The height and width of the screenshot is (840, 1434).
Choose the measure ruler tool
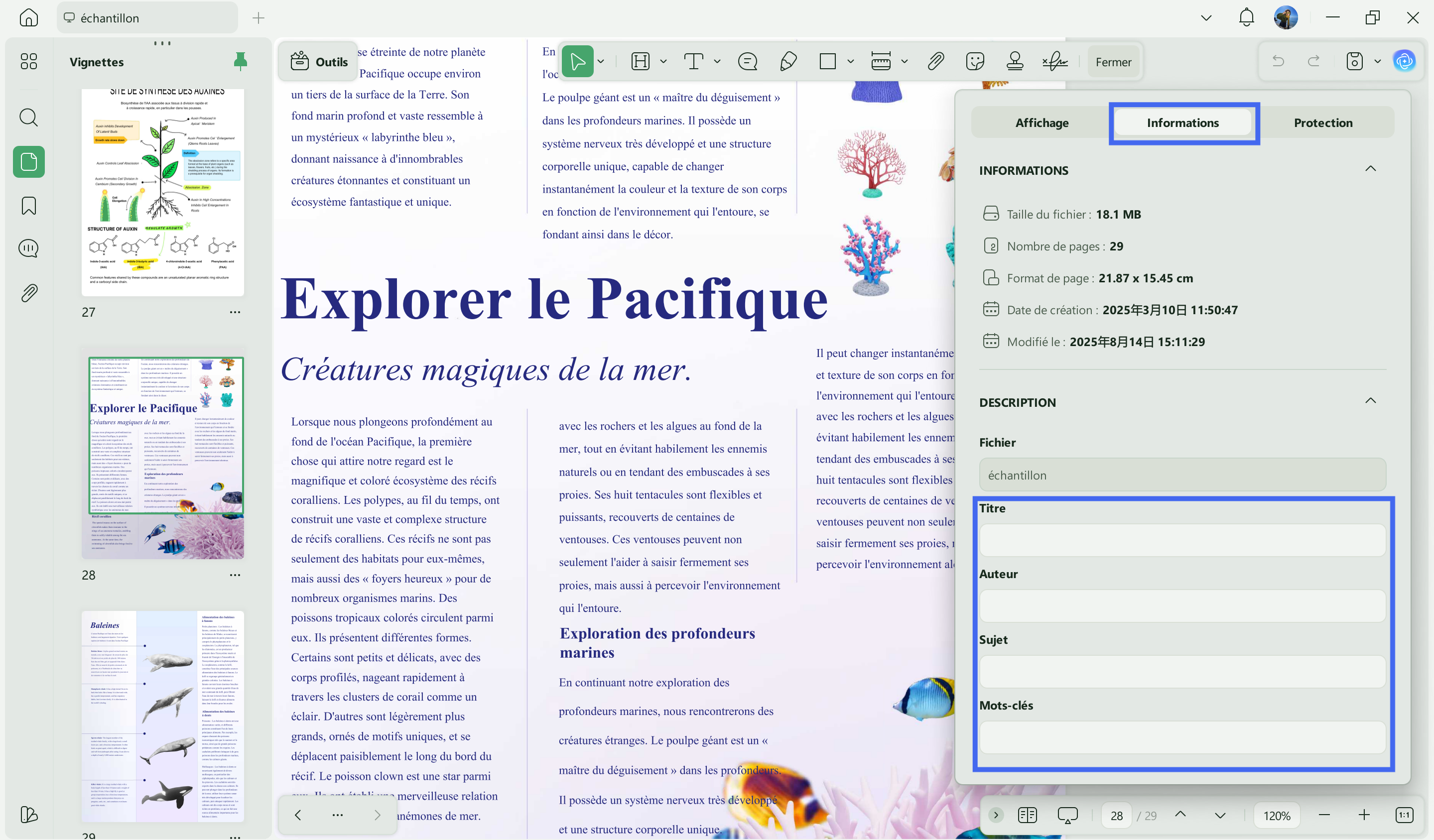click(881, 61)
